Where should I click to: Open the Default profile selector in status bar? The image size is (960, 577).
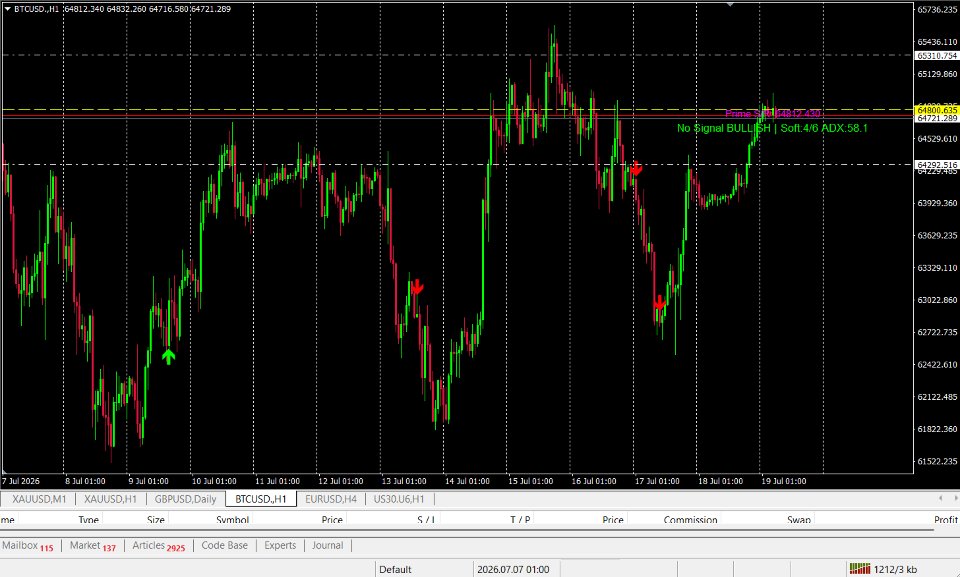395,569
